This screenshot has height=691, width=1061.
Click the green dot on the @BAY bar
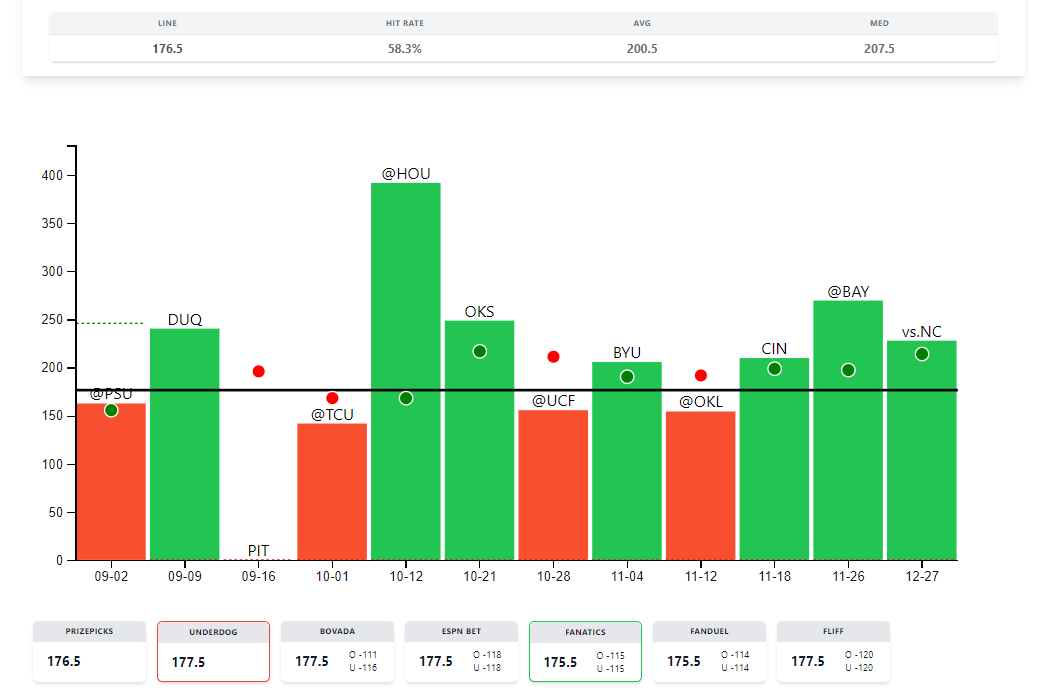click(x=849, y=370)
